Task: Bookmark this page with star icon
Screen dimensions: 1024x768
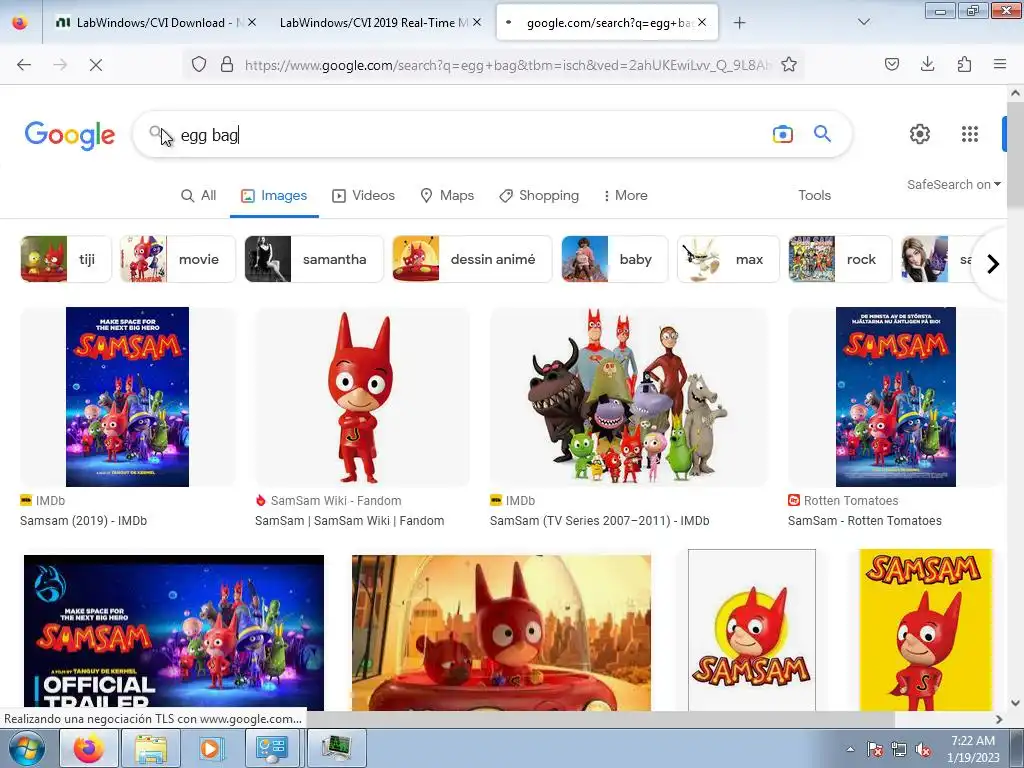Action: (789, 64)
